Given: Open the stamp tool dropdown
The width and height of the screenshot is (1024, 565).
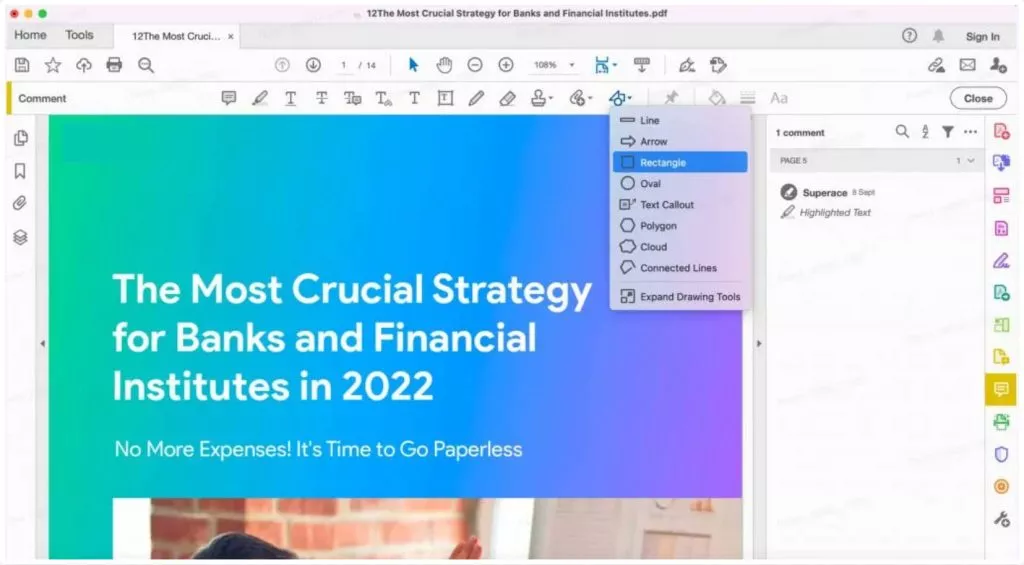Looking at the screenshot, I should pyautogui.click(x=541, y=98).
